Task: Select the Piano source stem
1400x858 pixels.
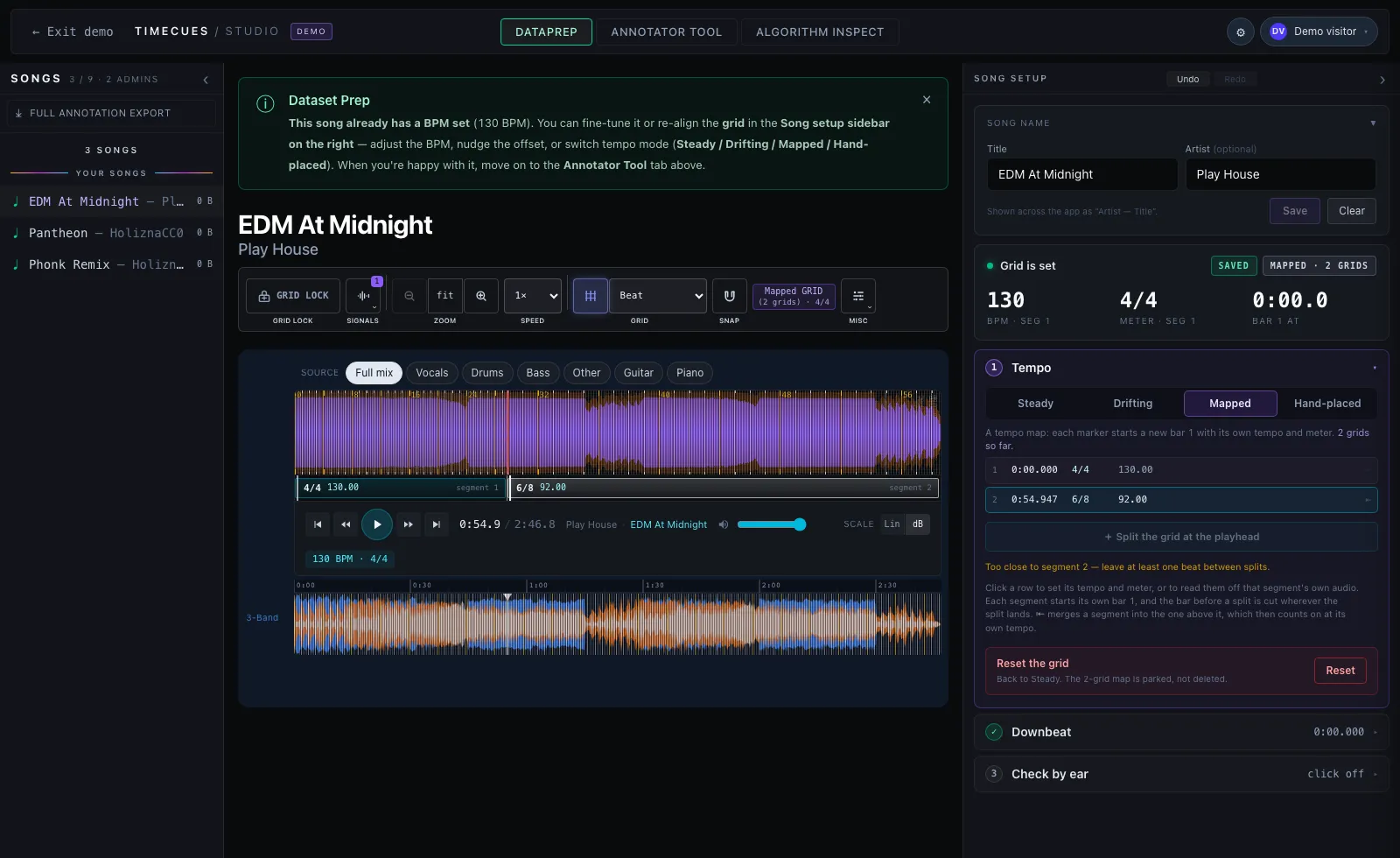Action: point(689,373)
